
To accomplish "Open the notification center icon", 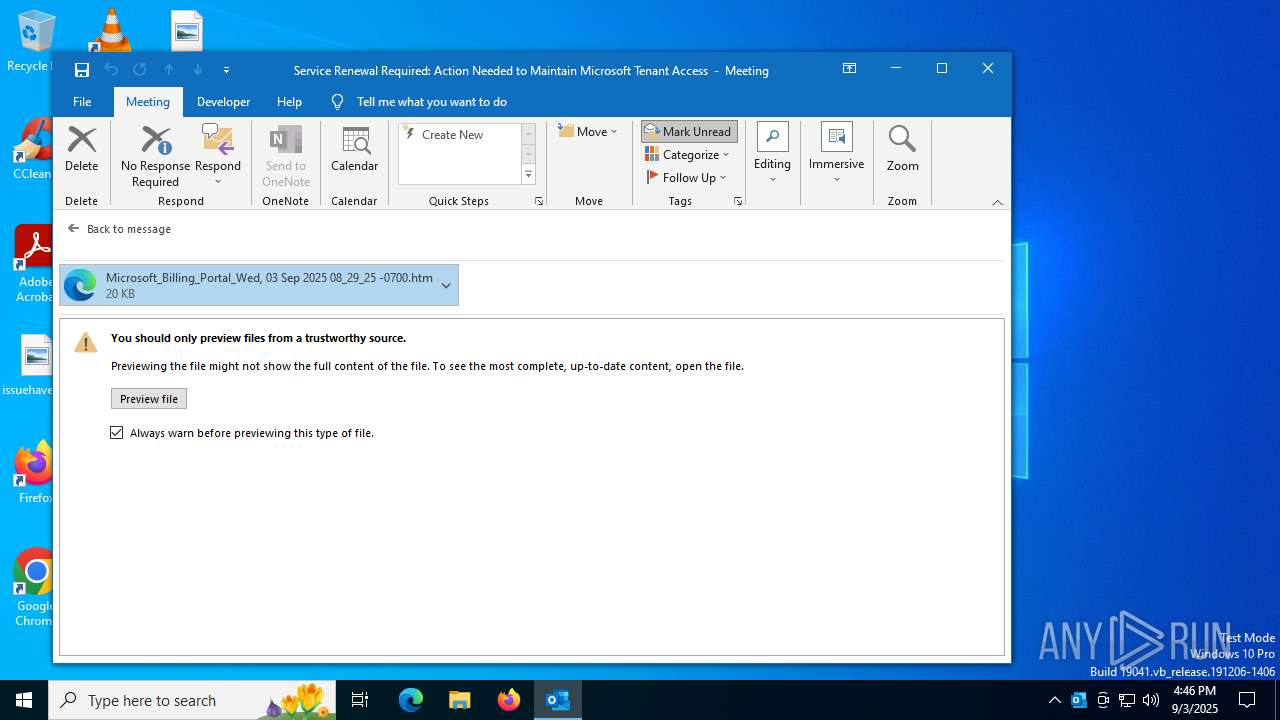I will click(1247, 700).
